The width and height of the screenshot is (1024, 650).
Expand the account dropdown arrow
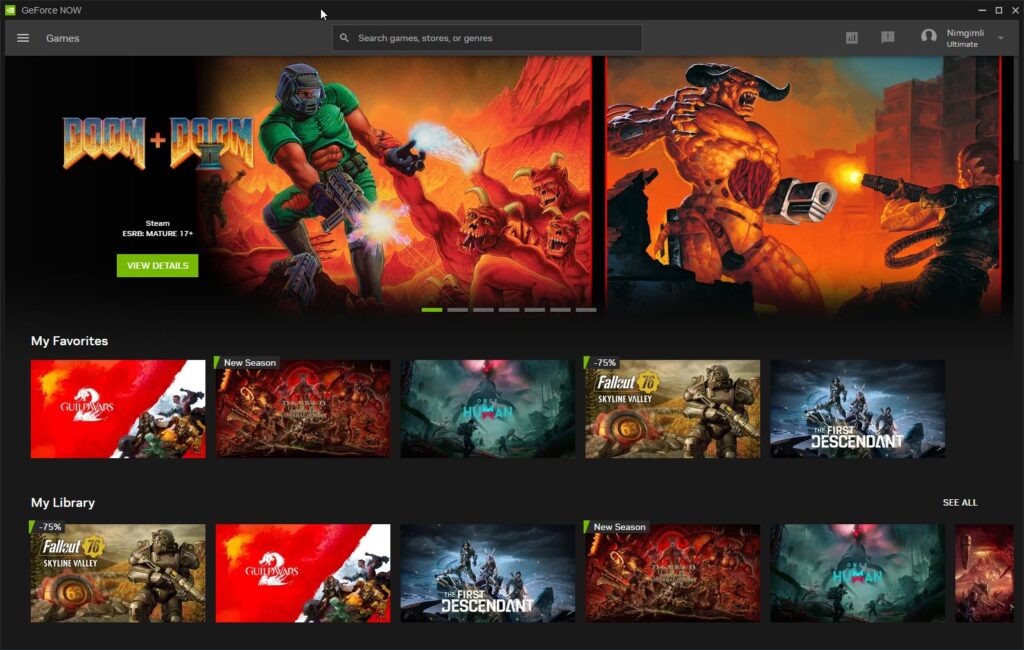click(x=1000, y=38)
